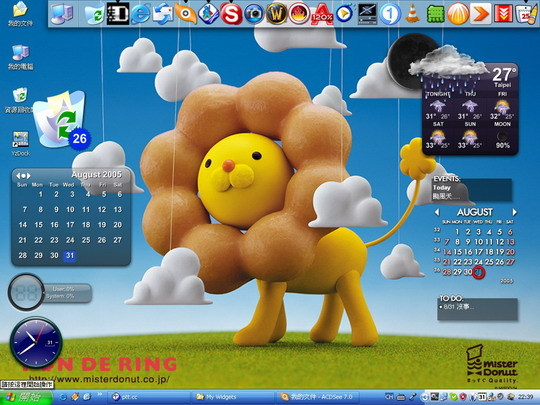Select FRI forecast in weather widget

[x=502, y=106]
